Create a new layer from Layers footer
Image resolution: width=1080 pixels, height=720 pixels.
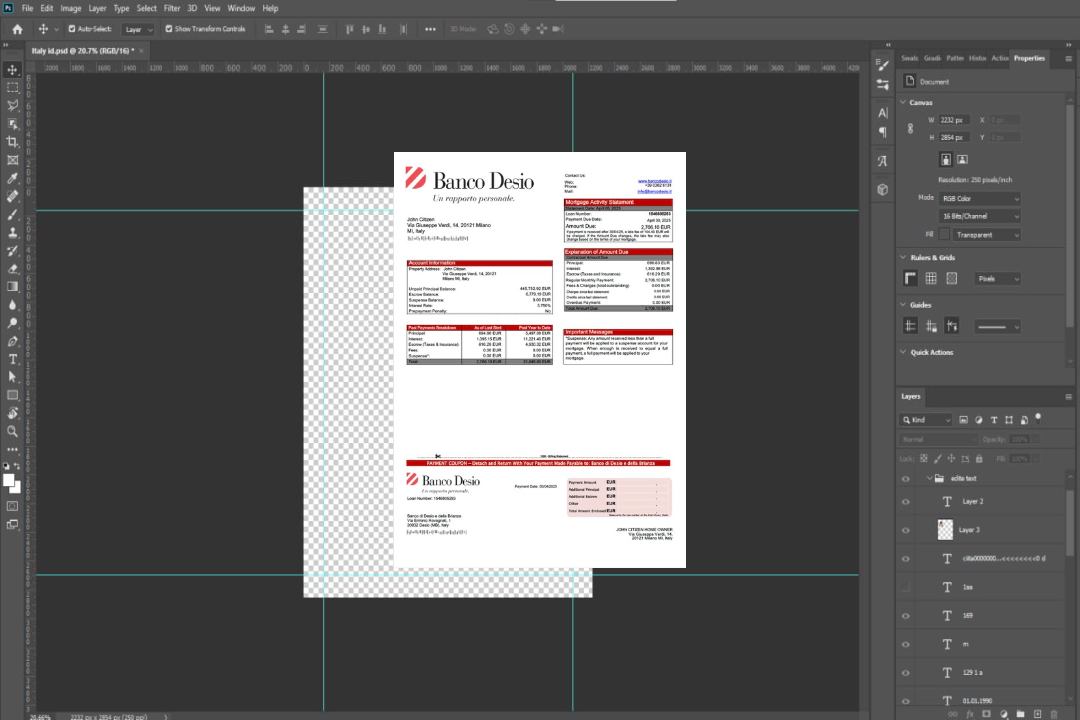(1037, 713)
